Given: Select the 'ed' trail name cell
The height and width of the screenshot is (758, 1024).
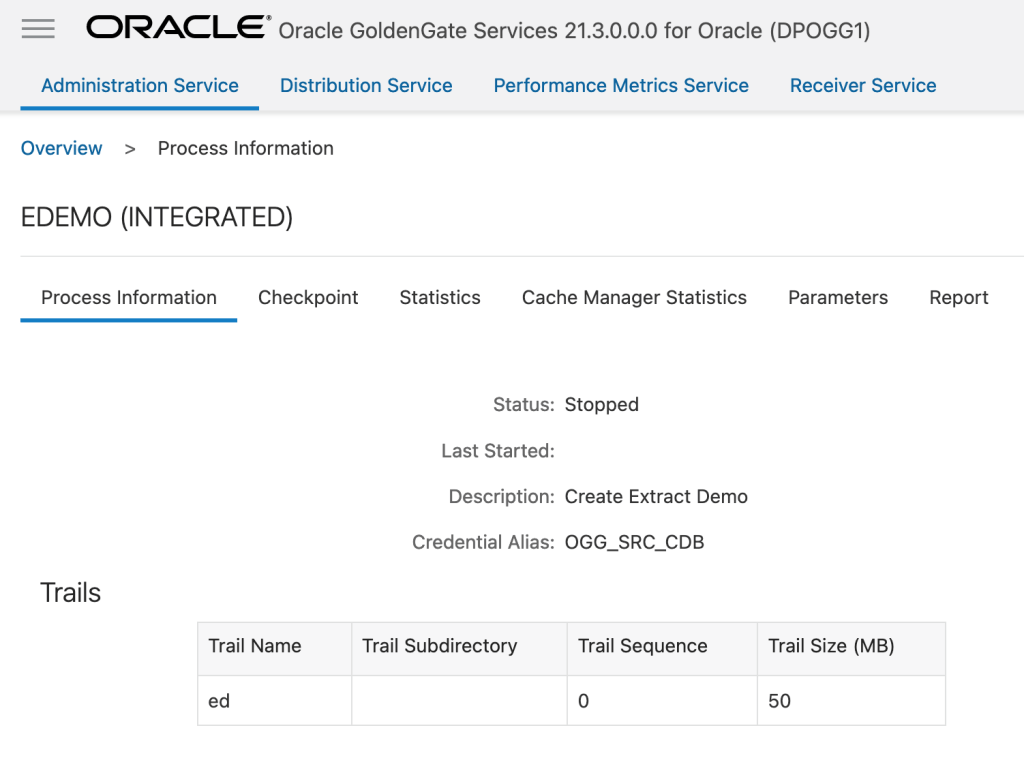Looking at the screenshot, I should point(219,701).
